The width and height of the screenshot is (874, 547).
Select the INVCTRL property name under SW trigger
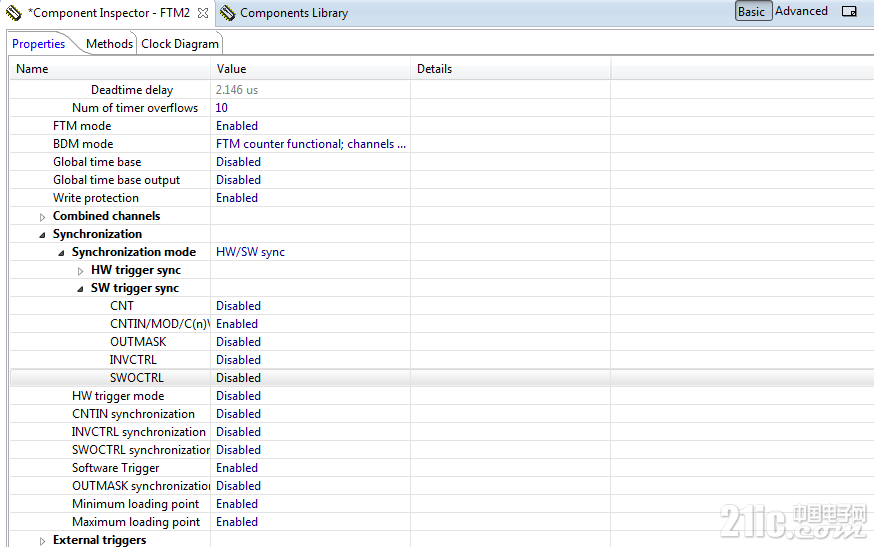click(133, 360)
